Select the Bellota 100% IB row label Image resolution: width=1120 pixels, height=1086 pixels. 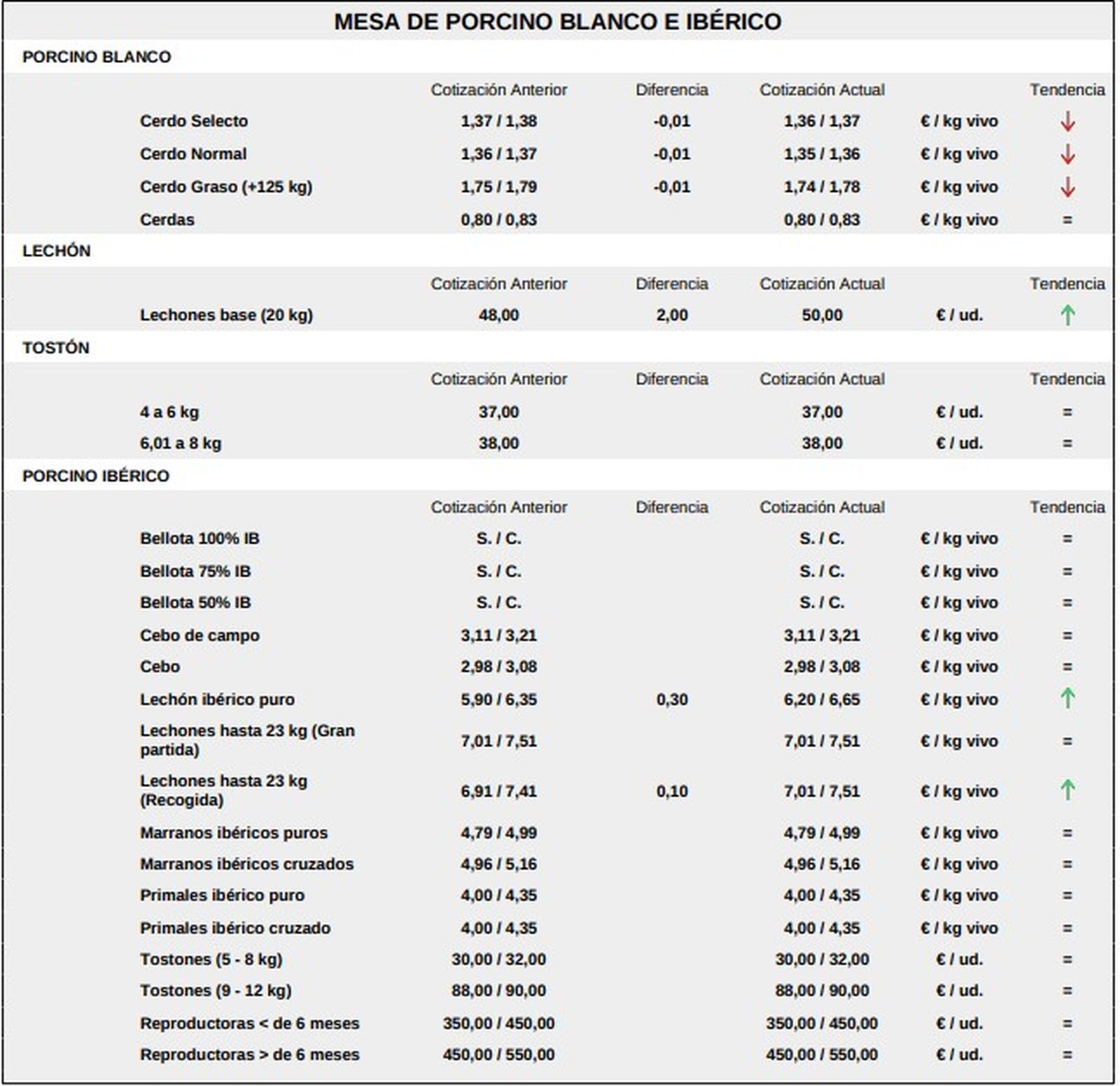coord(199,538)
